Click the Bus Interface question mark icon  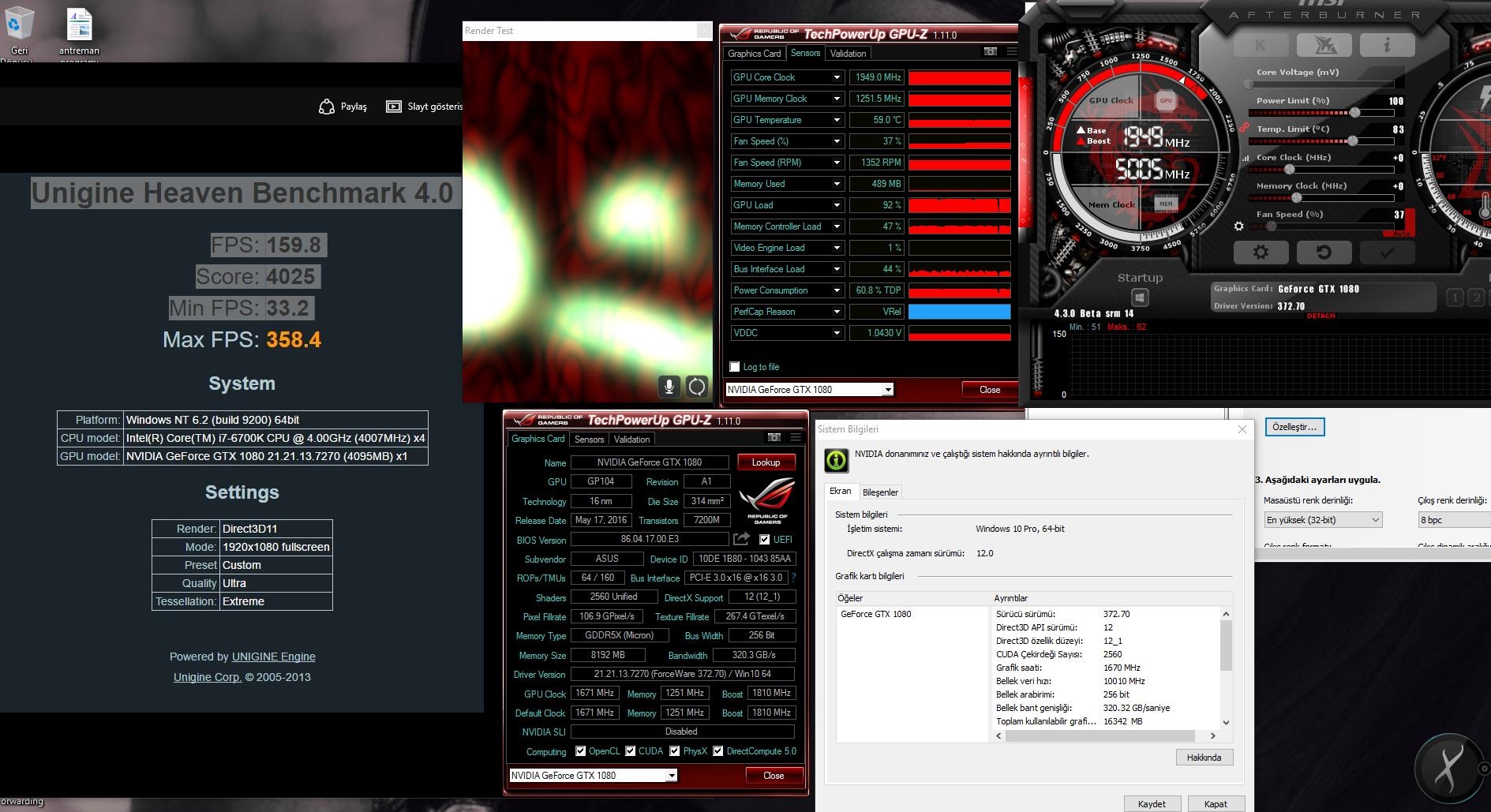pyautogui.click(x=793, y=578)
